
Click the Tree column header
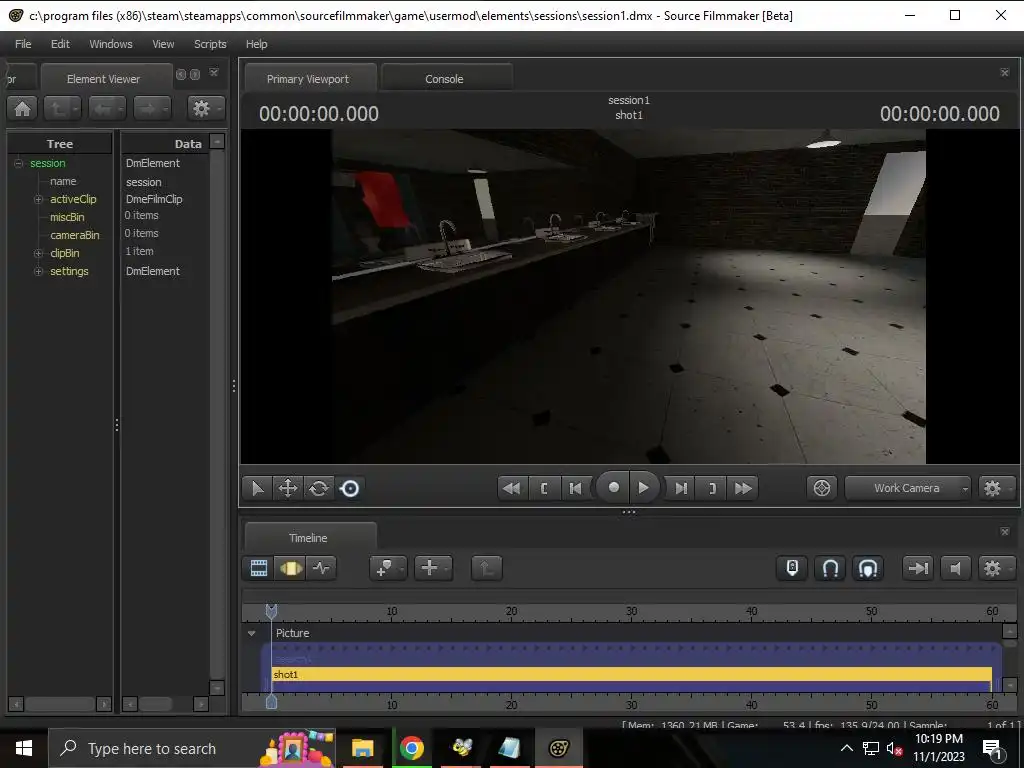[x=59, y=144]
